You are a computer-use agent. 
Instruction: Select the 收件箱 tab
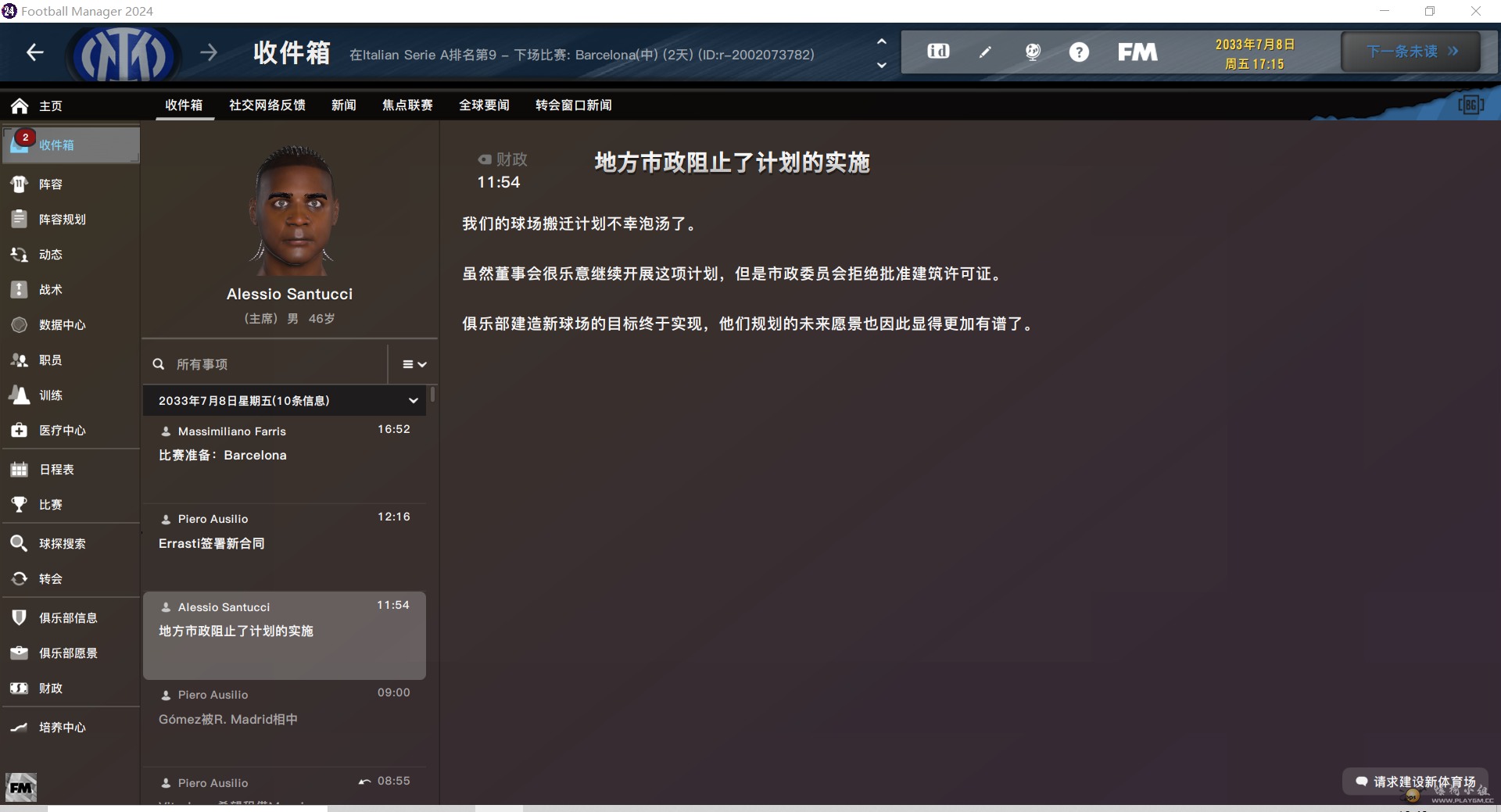(184, 106)
